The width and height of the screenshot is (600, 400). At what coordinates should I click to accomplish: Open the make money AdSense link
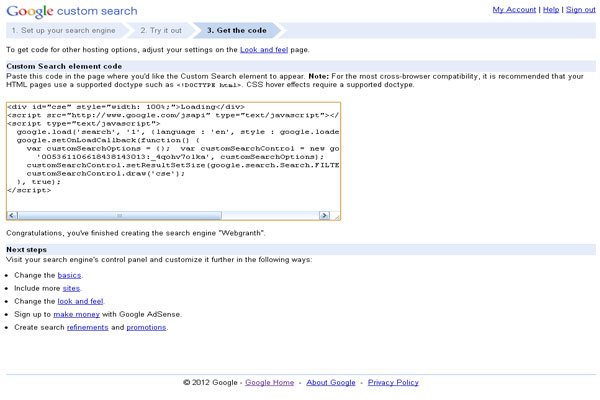[x=77, y=314]
